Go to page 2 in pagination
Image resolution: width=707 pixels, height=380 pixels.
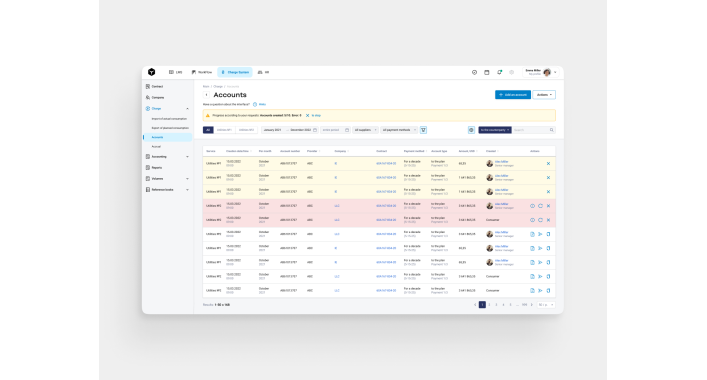coord(489,305)
